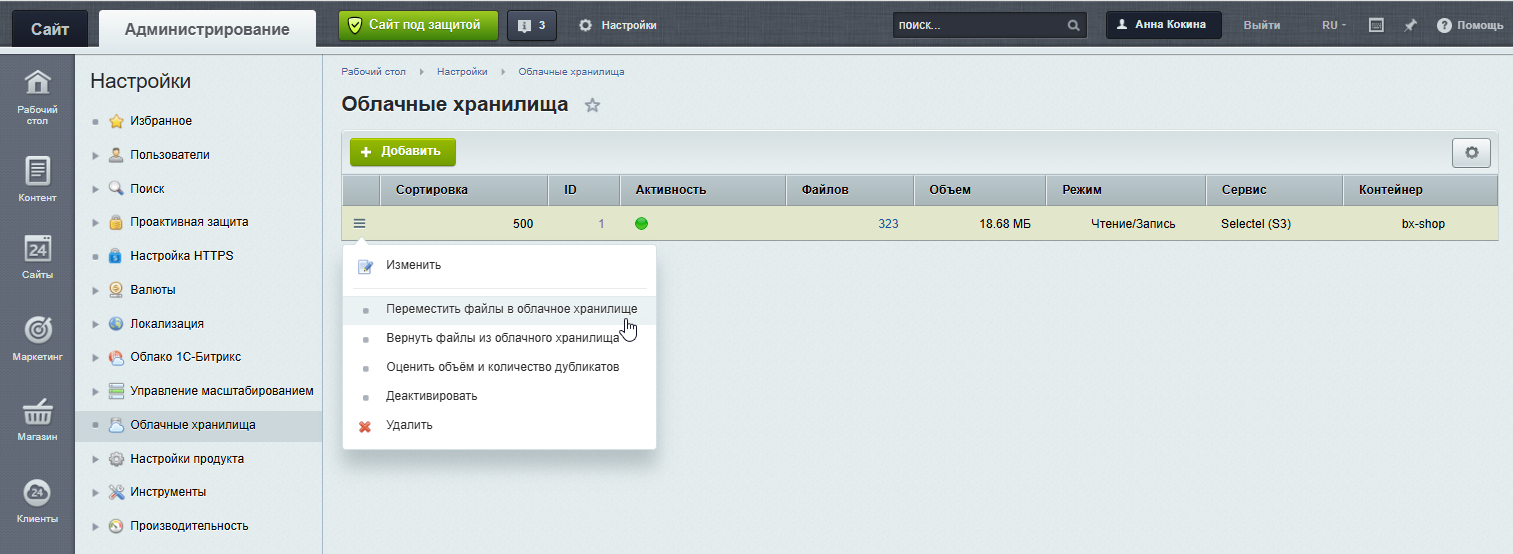Viewport: 1513px width, 554px height.
Task: Click the Выйти logout link
Action: (1261, 25)
